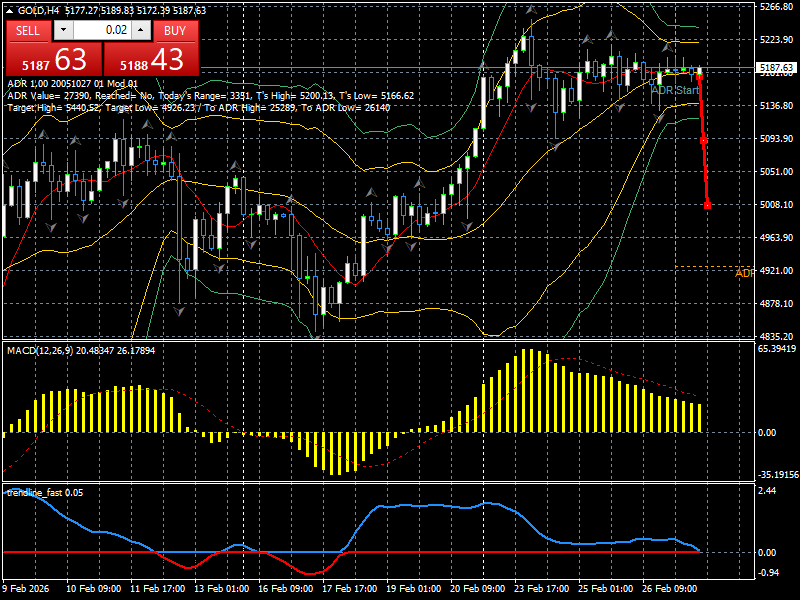800x600 pixels.
Task: Click price scale value 4963.90
Action: 776,237
